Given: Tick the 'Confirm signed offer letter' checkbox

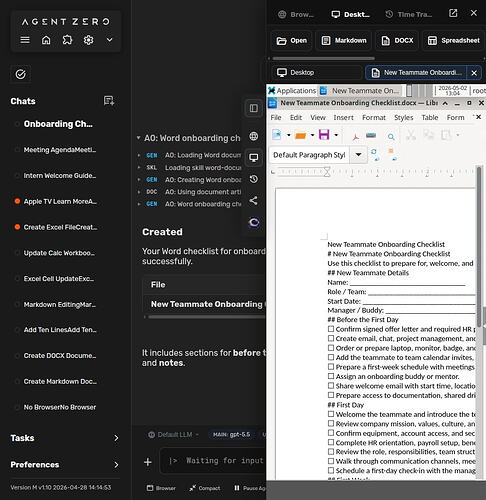Looking at the screenshot, I should pyautogui.click(x=331, y=329).
